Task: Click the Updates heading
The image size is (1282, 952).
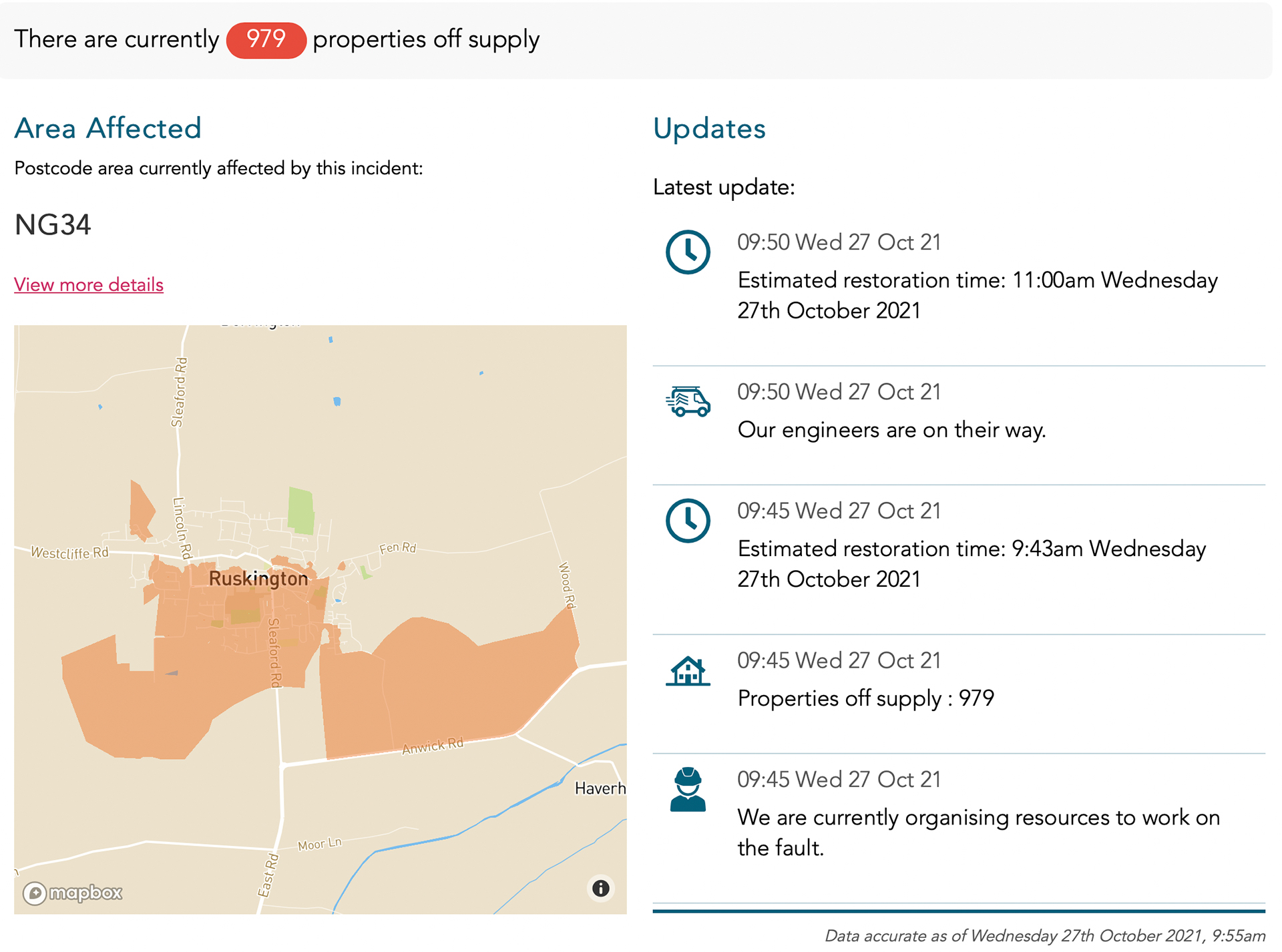Action: [x=709, y=128]
